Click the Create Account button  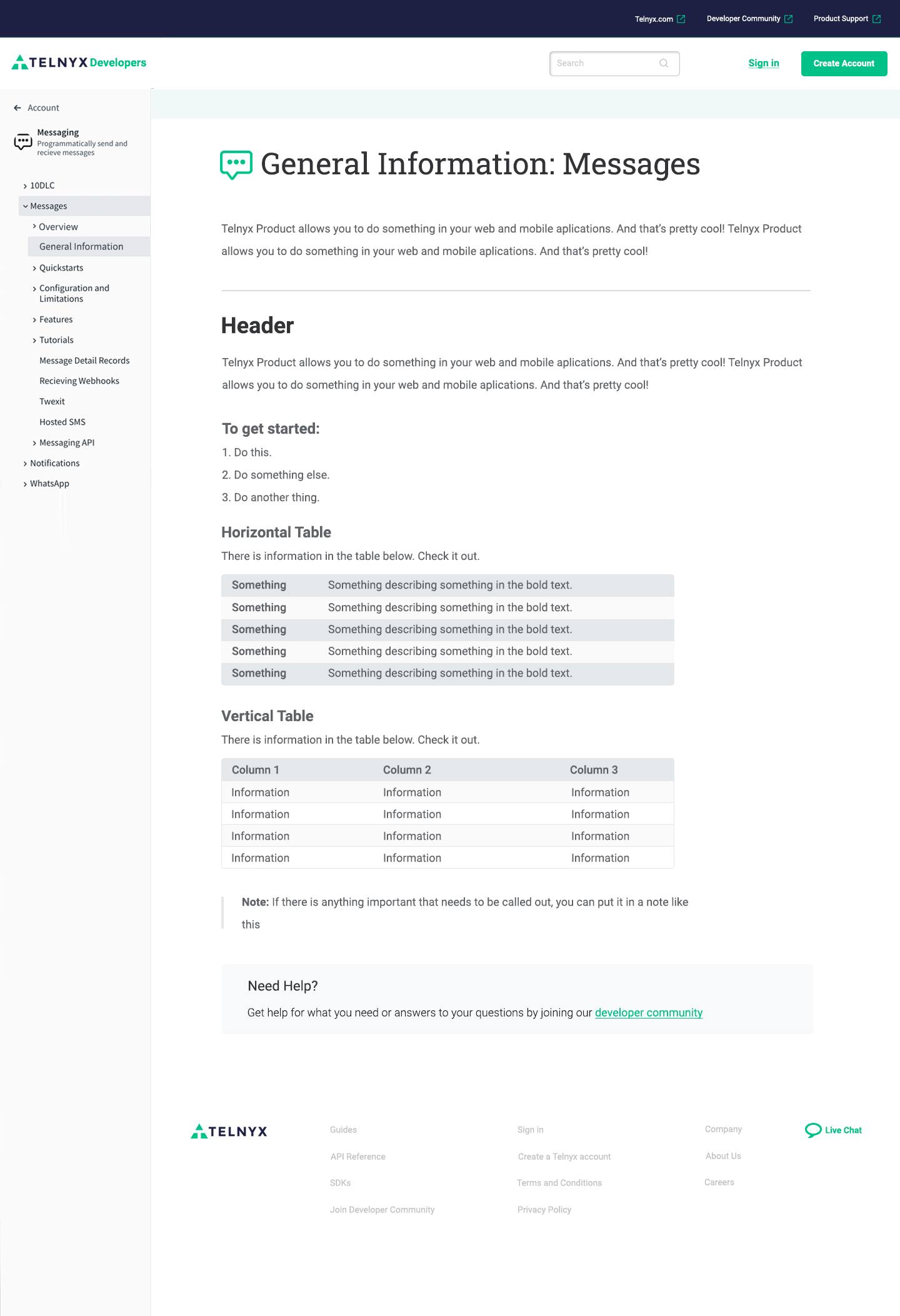(844, 64)
